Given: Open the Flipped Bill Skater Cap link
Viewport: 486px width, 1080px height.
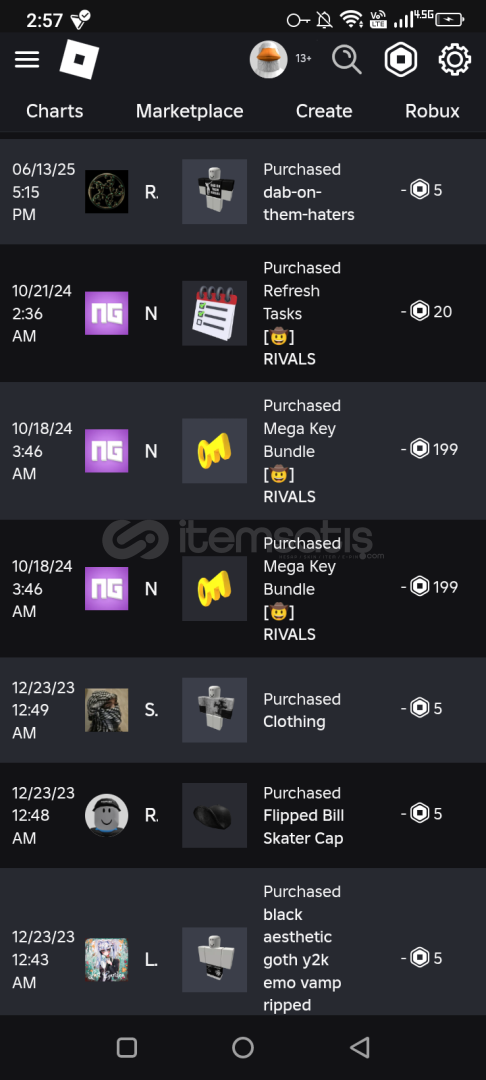Looking at the screenshot, I should (x=304, y=827).
